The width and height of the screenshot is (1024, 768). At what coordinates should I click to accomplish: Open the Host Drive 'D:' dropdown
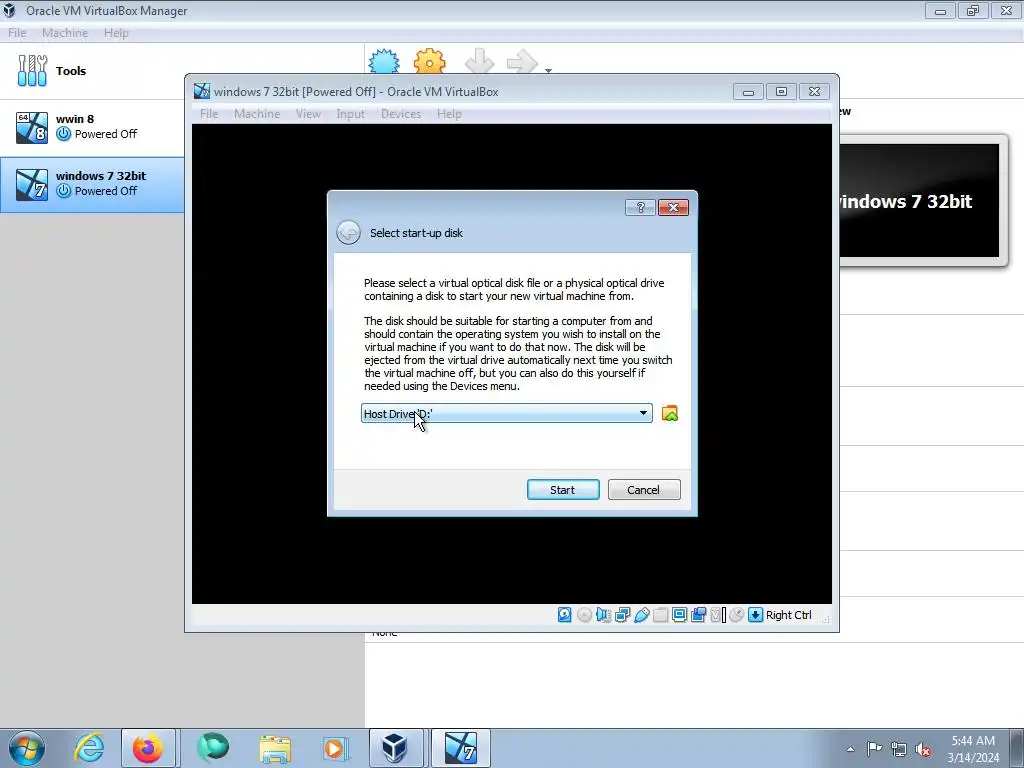coord(507,413)
